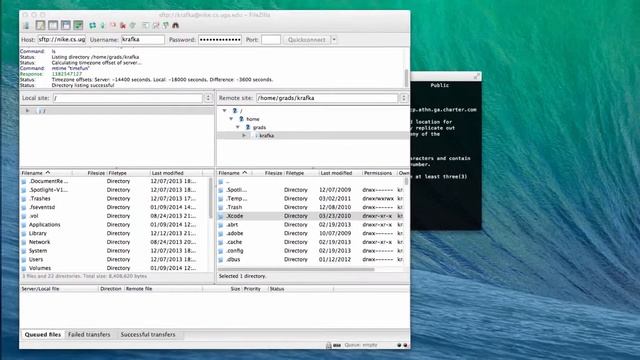Collapse the remote 'grads' tree node
The height and width of the screenshot is (360, 640).
pyautogui.click(x=238, y=127)
